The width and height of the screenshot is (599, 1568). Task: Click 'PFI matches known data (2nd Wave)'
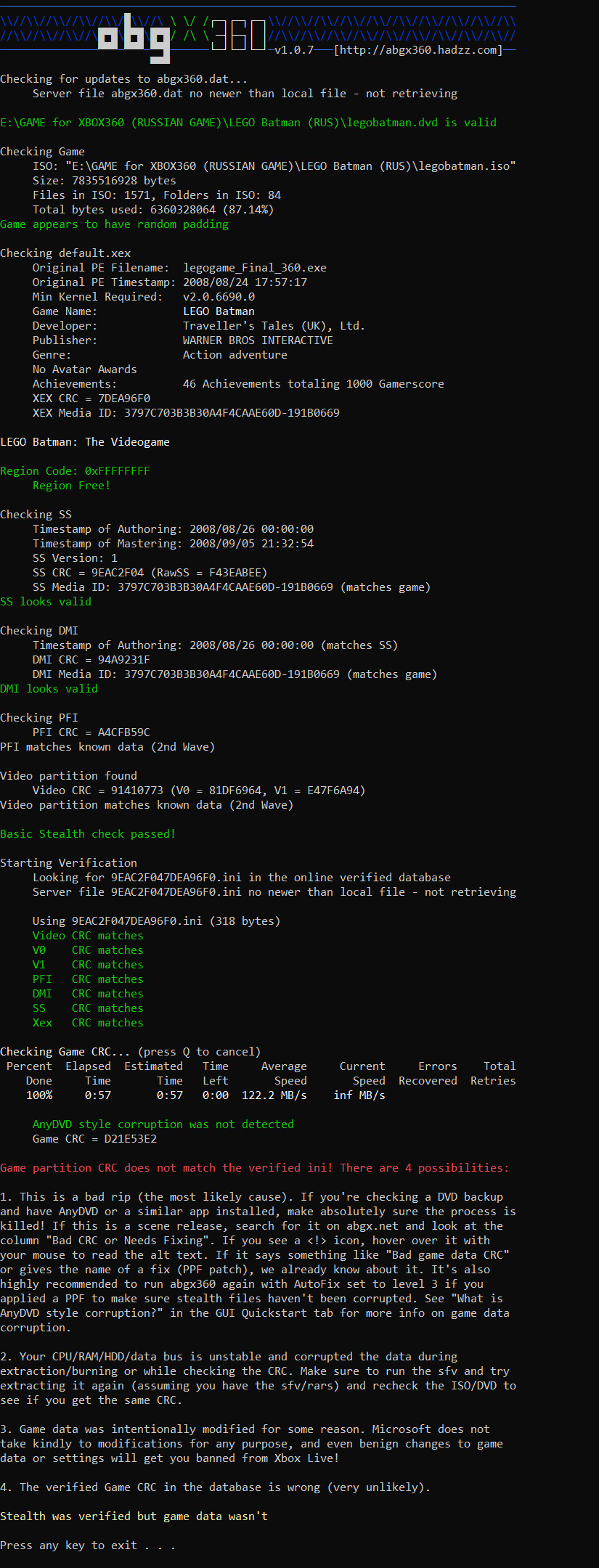[x=108, y=747]
